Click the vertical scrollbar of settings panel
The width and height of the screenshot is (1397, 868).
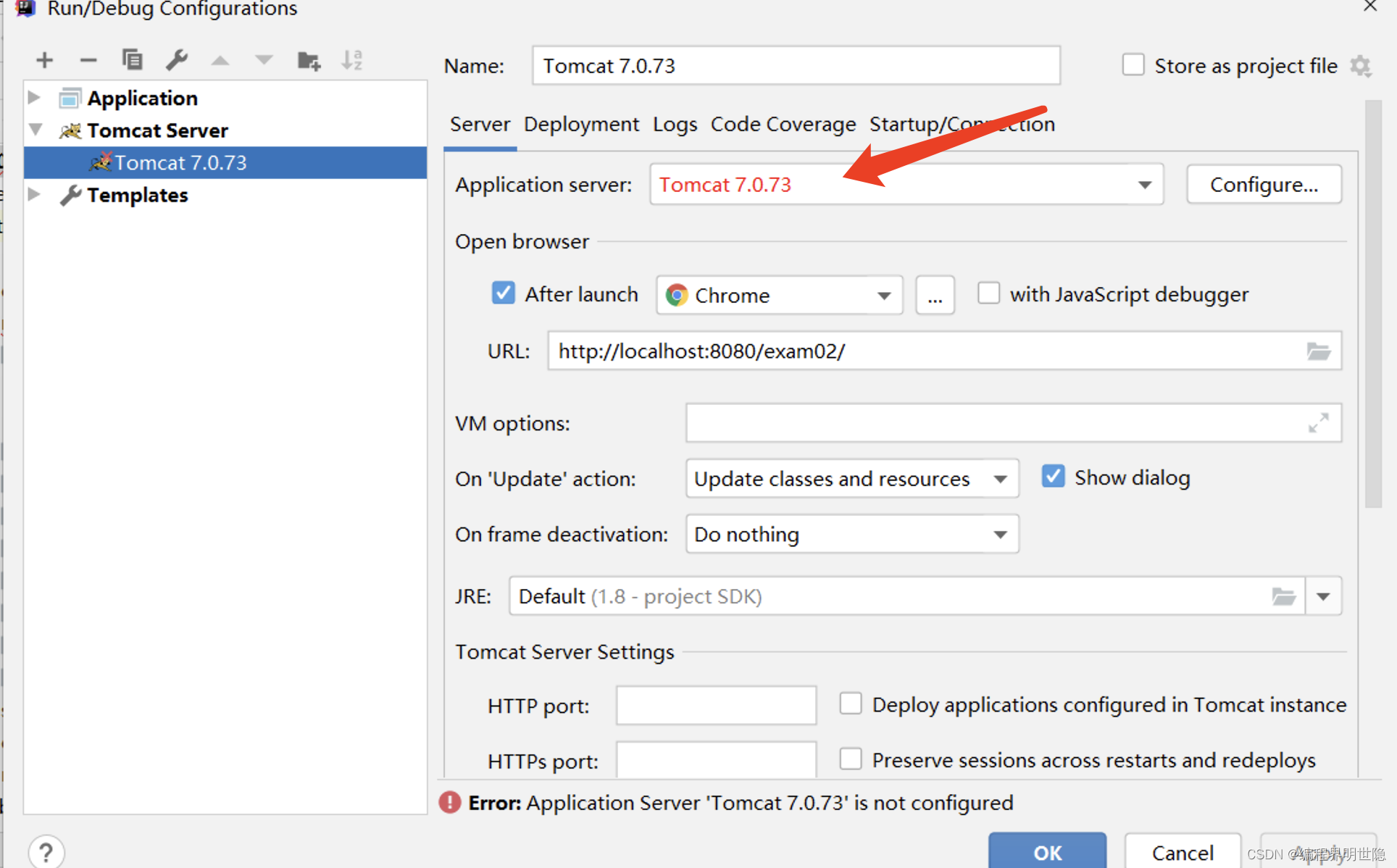(1373, 304)
